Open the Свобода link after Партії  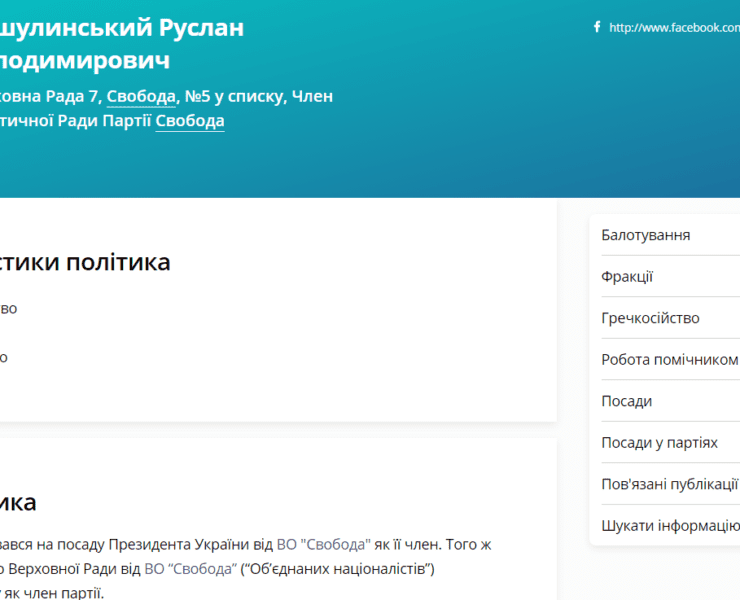[190, 121]
